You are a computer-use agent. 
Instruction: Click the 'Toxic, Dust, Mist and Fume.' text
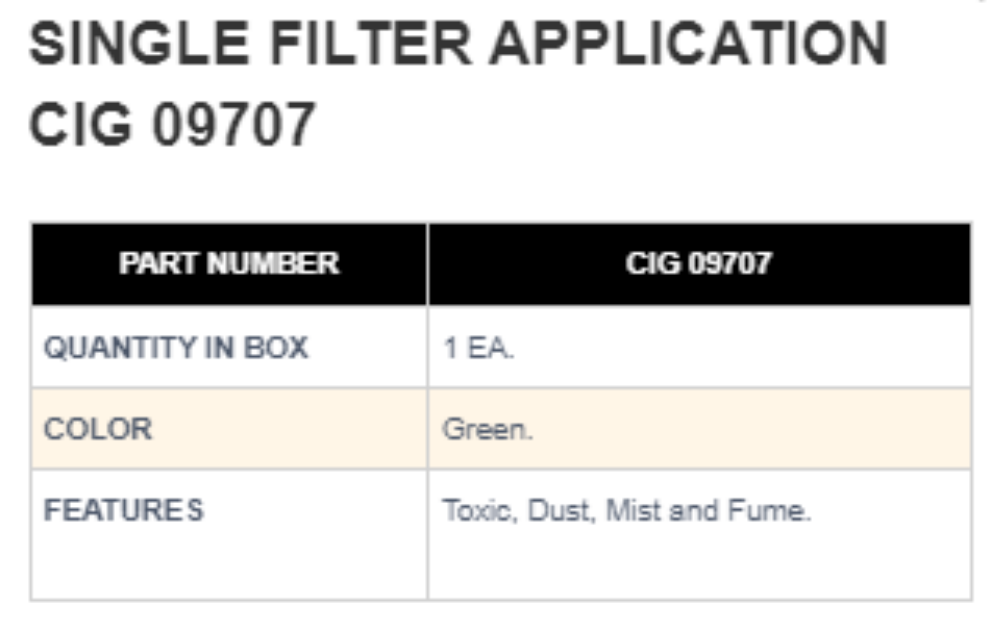coord(626,511)
